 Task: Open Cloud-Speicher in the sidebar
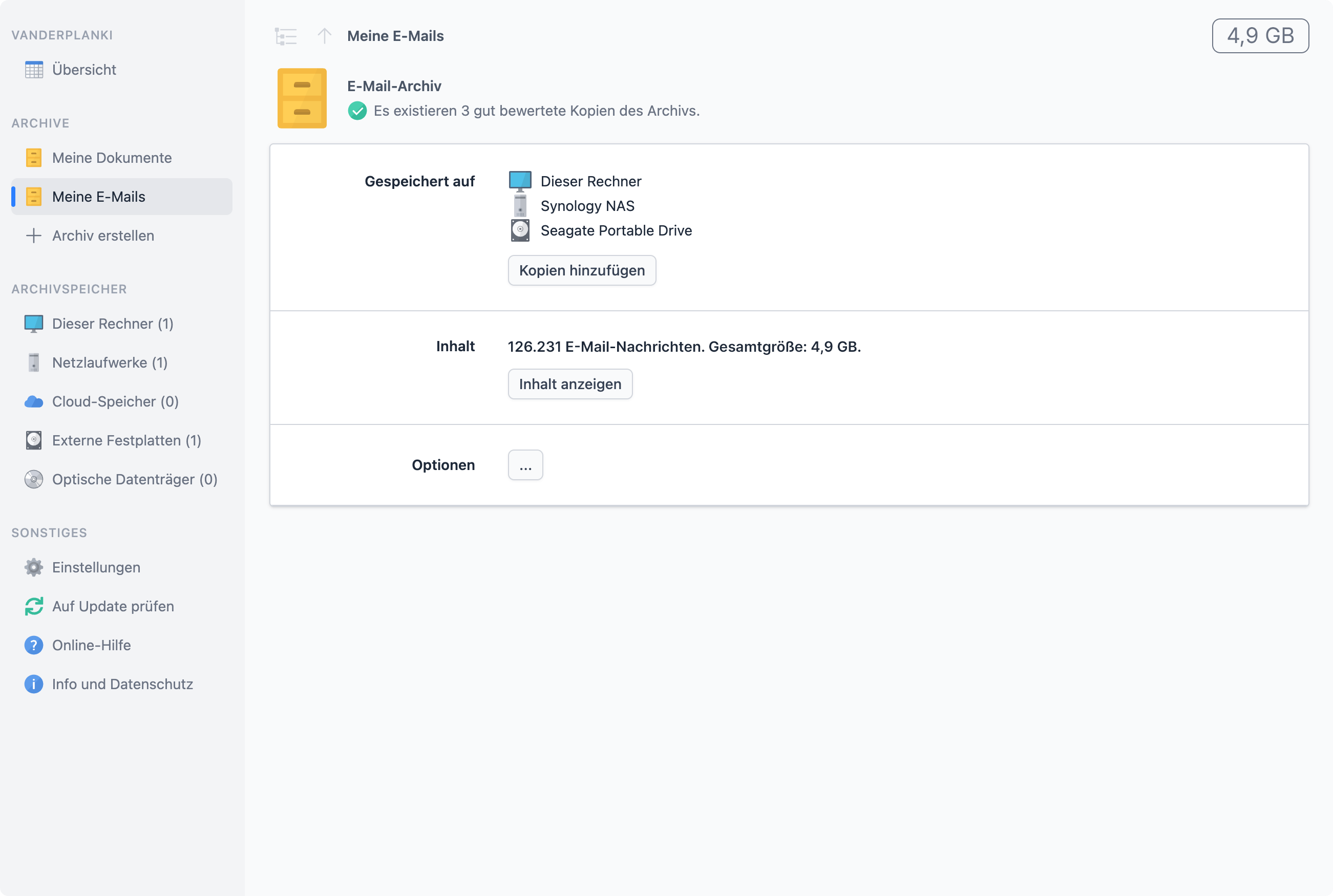pyautogui.click(x=115, y=402)
